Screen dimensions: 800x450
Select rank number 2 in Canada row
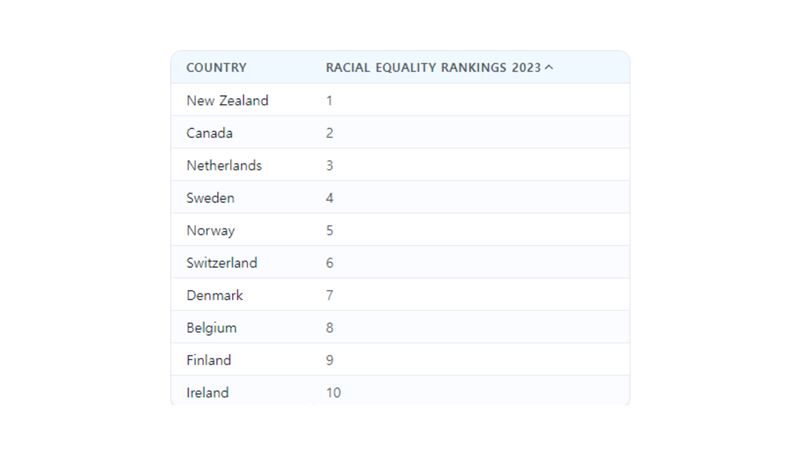[x=330, y=133]
